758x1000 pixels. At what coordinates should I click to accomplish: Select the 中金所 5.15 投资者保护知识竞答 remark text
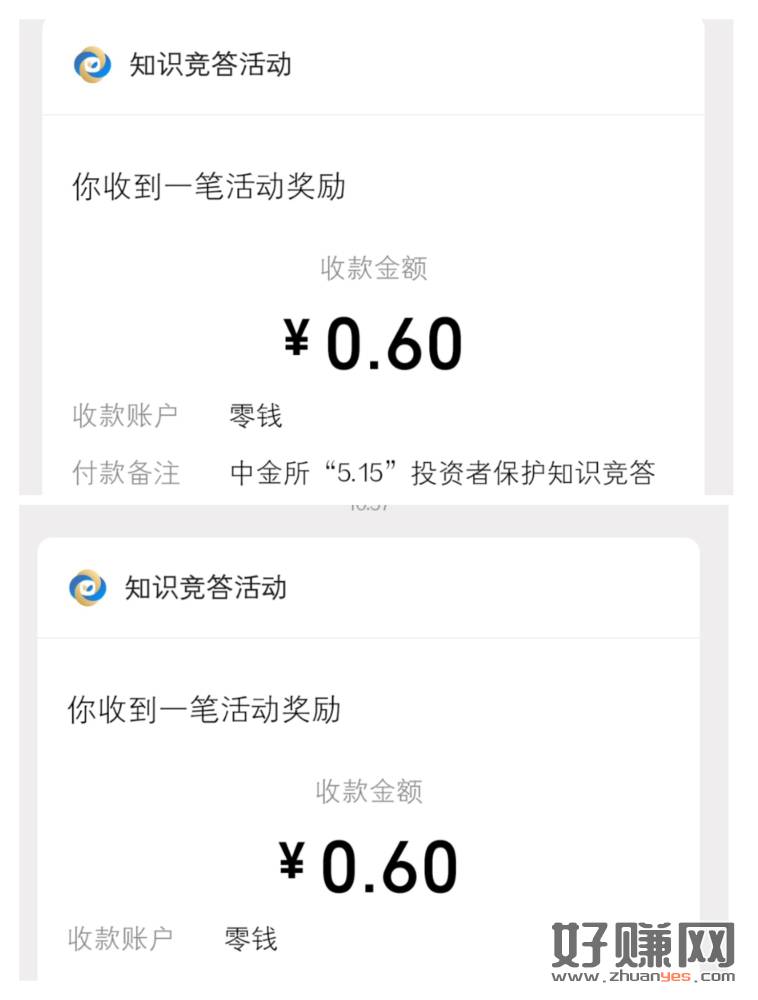click(442, 473)
